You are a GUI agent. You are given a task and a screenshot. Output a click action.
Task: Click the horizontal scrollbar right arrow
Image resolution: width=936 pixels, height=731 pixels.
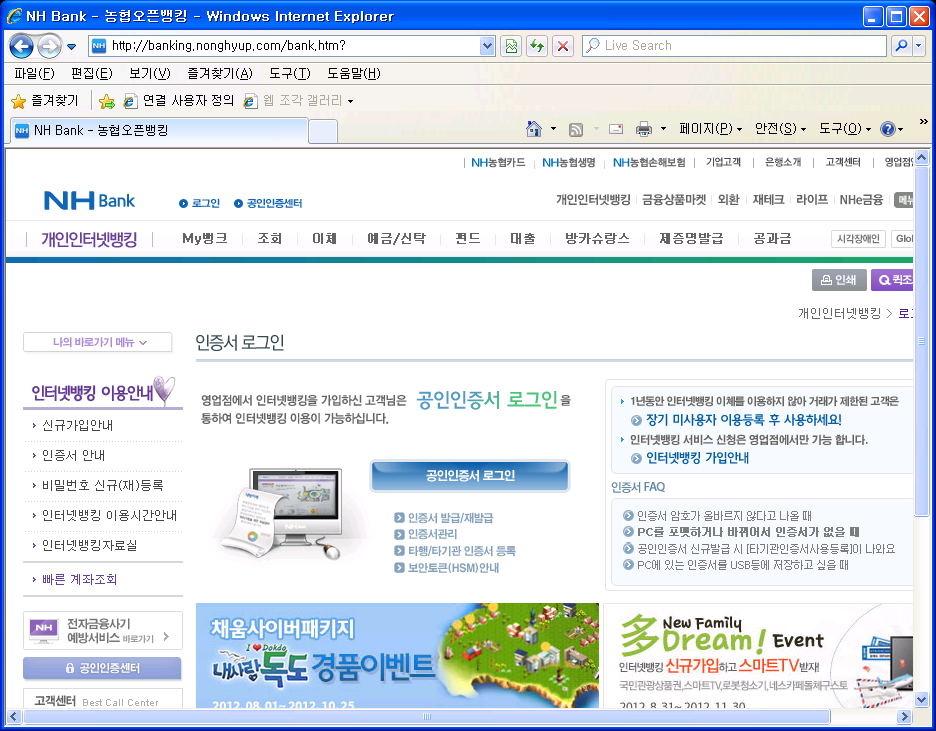pyautogui.click(x=904, y=716)
